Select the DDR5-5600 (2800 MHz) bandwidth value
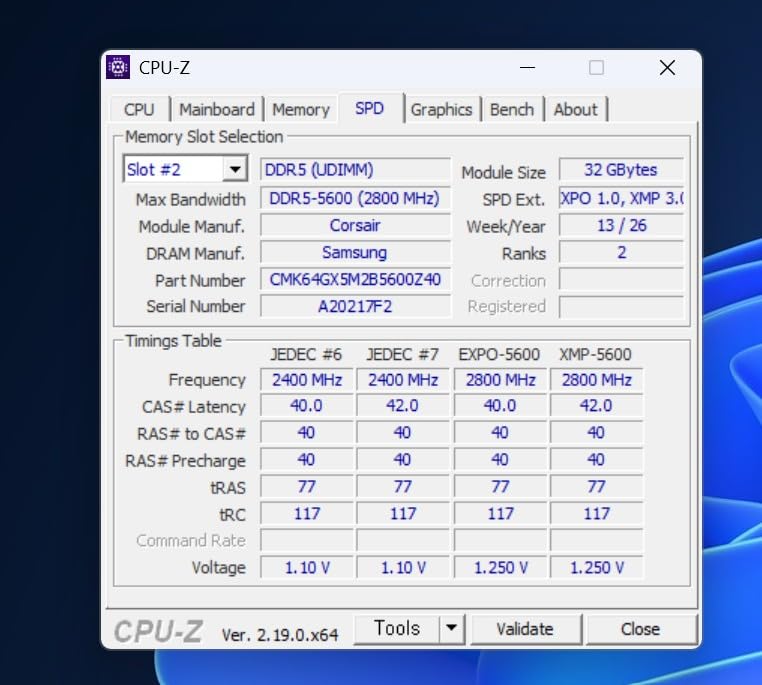 pyautogui.click(x=355, y=198)
